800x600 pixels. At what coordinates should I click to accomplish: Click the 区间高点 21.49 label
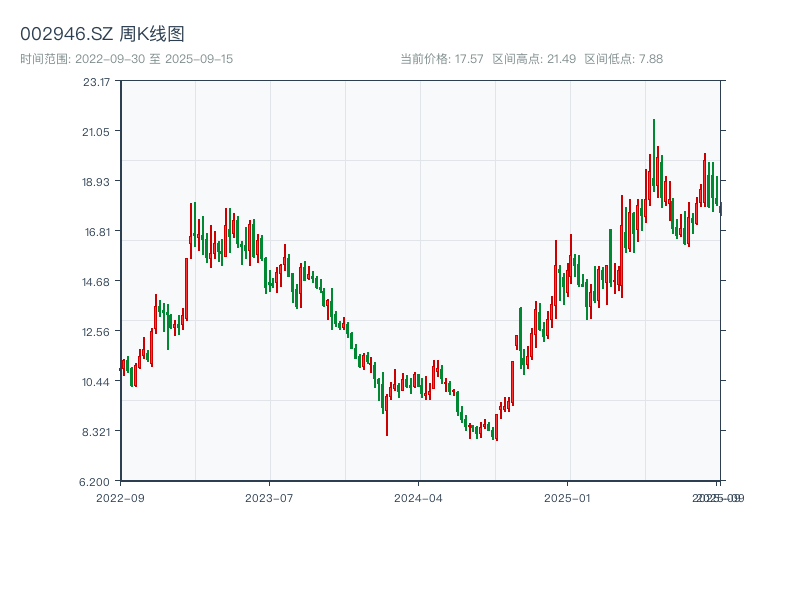(534, 59)
